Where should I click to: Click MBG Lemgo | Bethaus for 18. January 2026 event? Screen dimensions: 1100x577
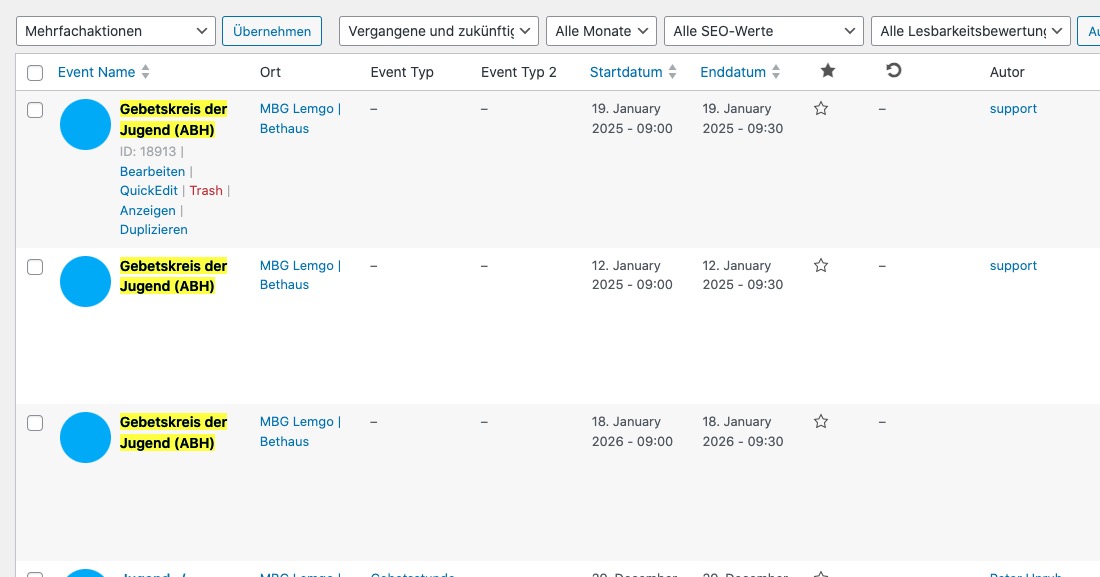tap(300, 432)
